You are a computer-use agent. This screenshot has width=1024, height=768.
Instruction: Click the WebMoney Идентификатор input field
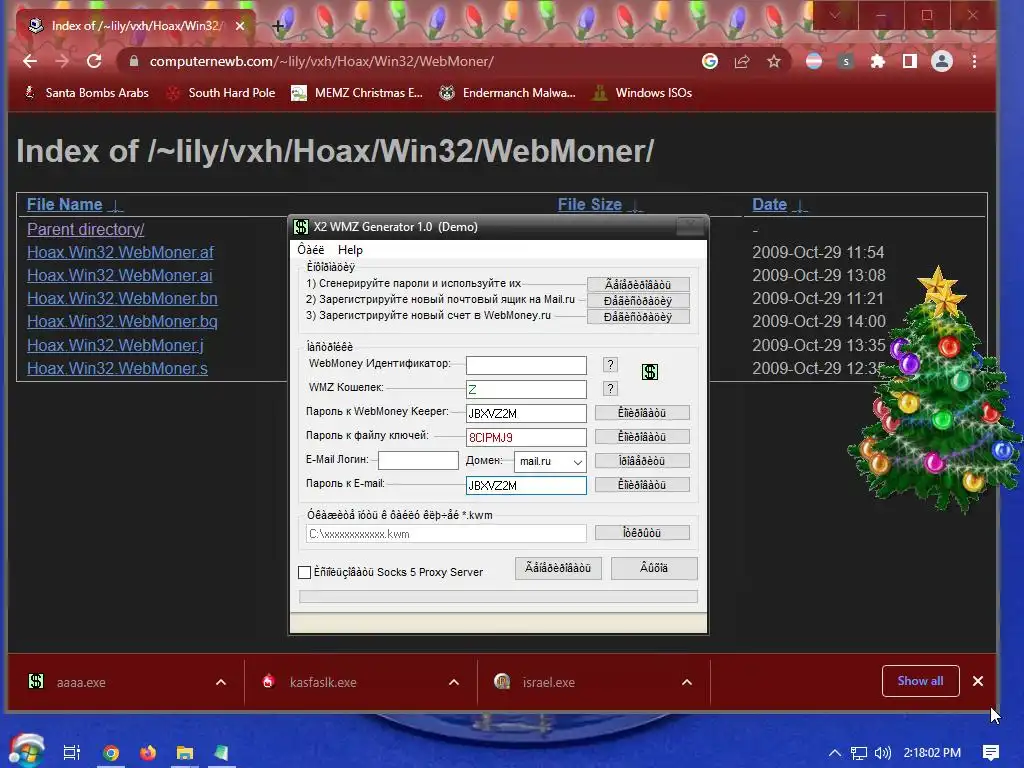click(526, 365)
